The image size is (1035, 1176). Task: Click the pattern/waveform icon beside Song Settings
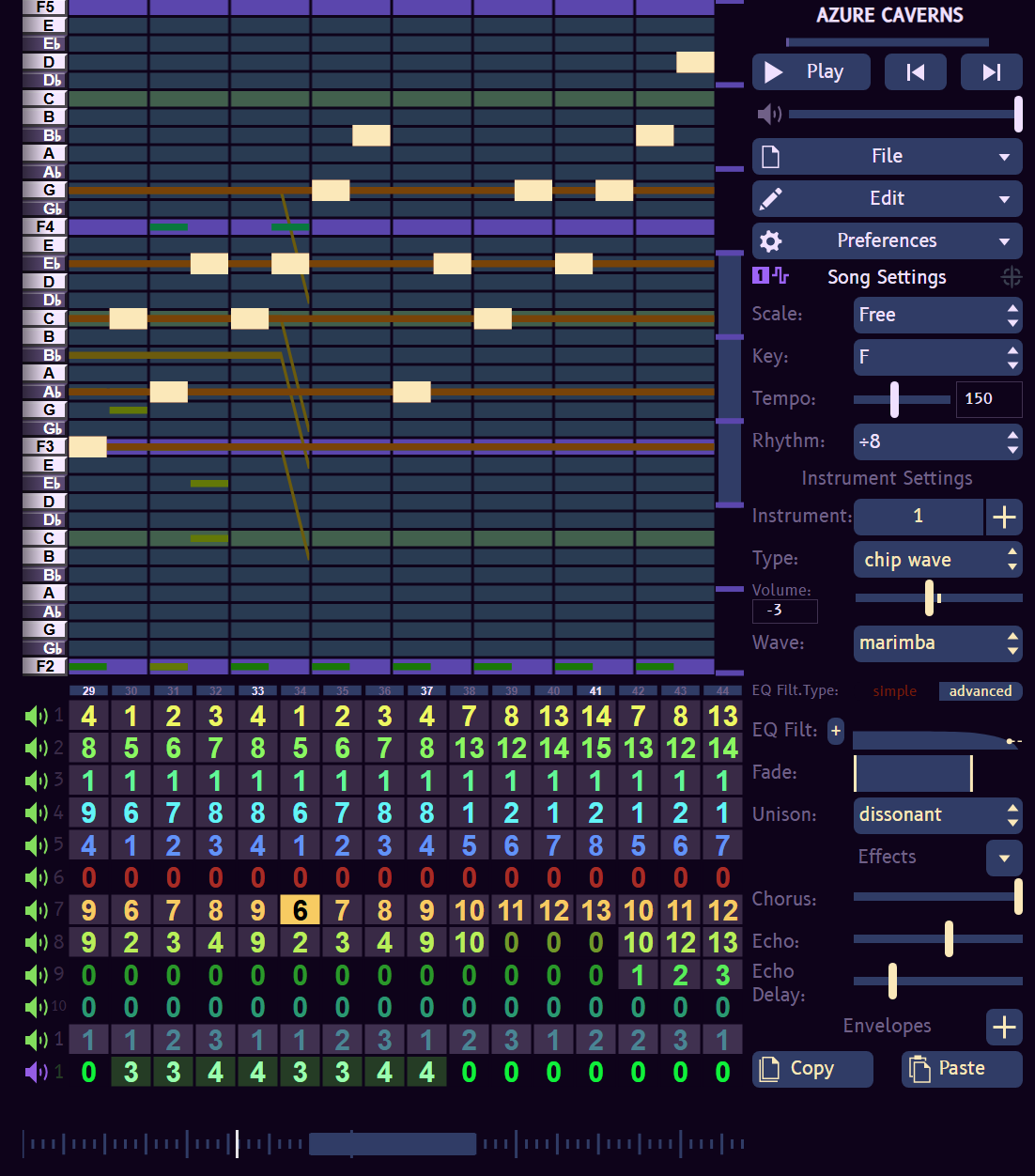pos(771,276)
